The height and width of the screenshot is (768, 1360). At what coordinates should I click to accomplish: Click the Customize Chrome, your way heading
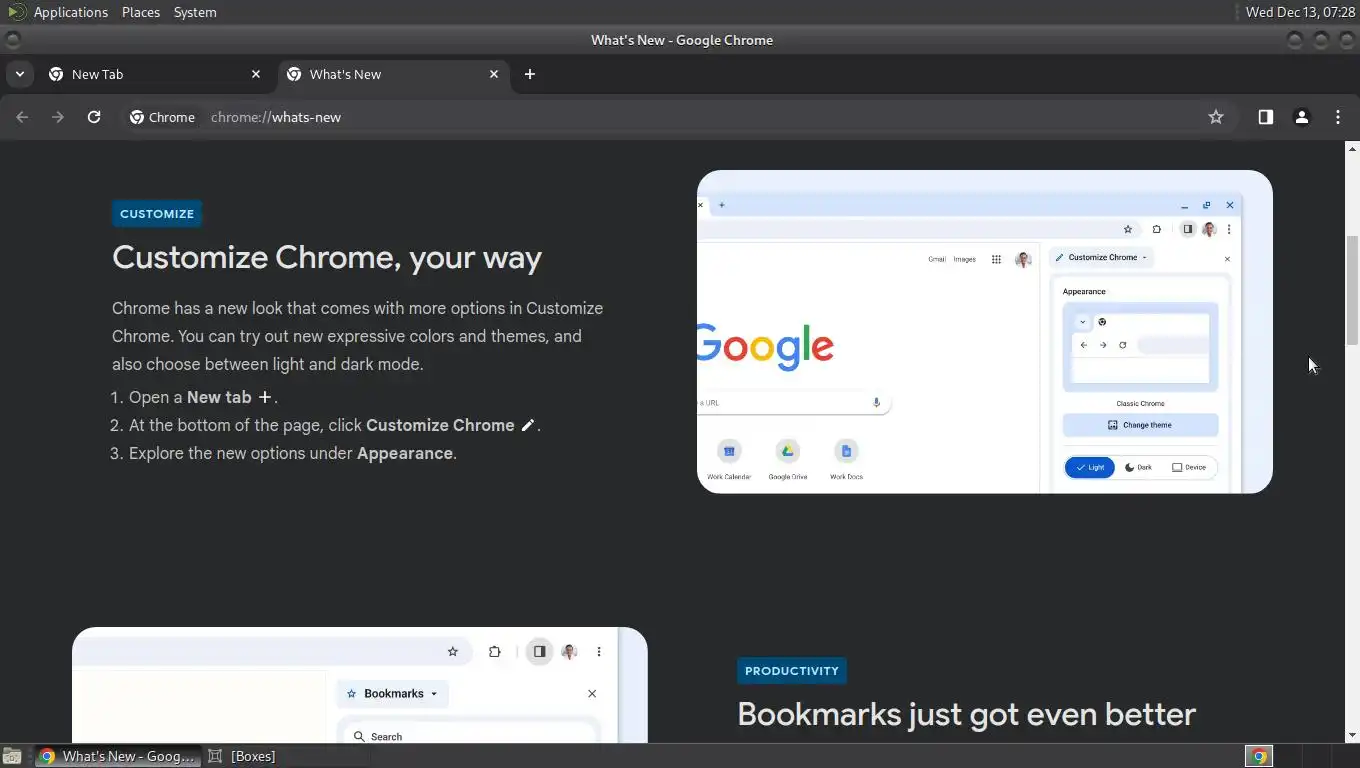pos(327,258)
